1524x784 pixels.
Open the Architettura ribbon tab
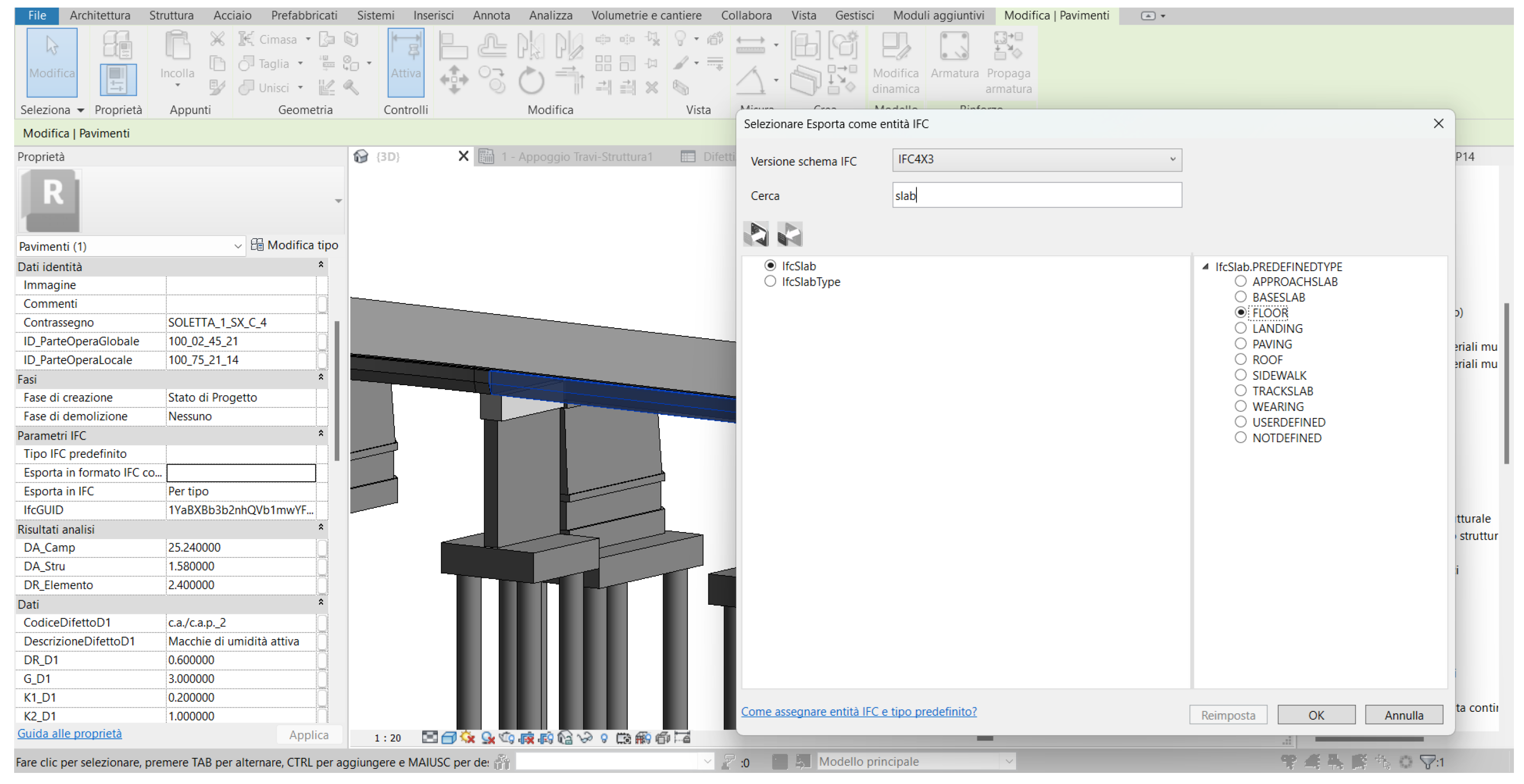click(x=100, y=15)
